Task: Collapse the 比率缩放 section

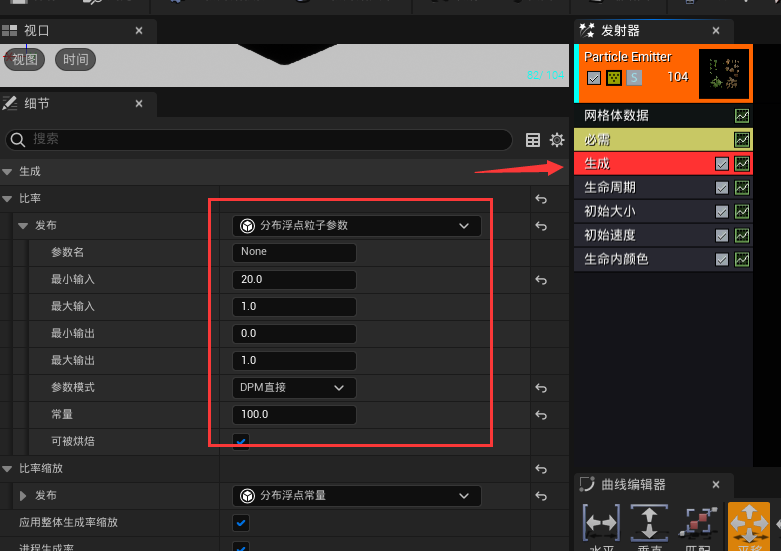Action: pyautogui.click(x=7, y=469)
